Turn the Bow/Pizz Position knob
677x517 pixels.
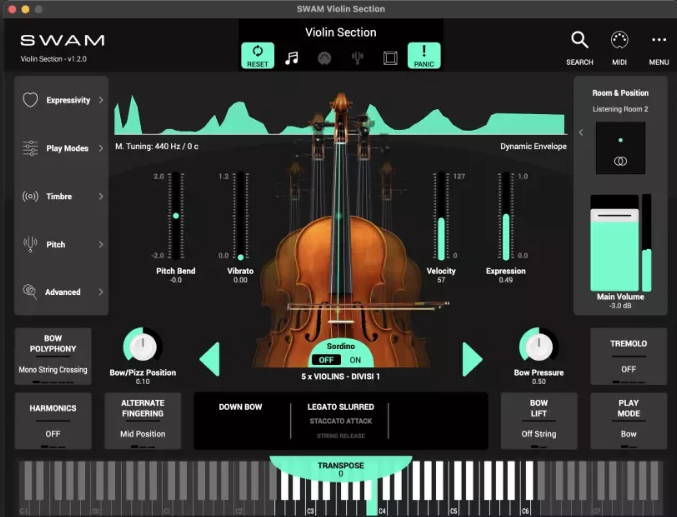tap(143, 346)
